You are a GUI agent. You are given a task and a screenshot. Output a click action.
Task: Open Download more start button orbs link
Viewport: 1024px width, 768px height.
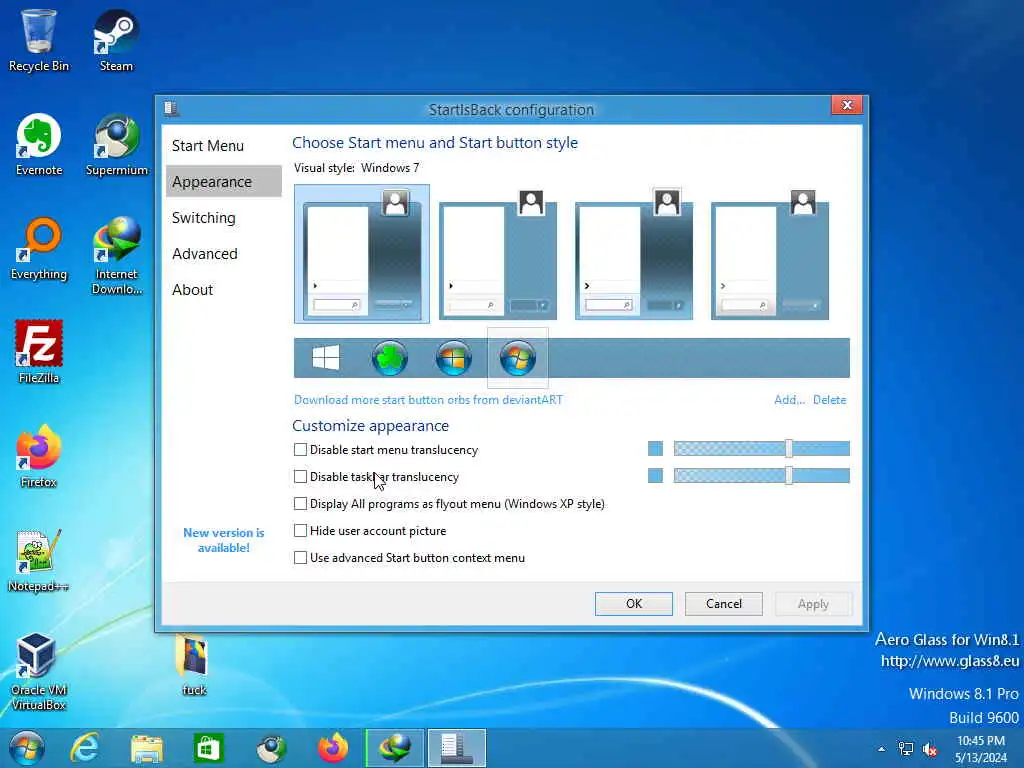(428, 400)
